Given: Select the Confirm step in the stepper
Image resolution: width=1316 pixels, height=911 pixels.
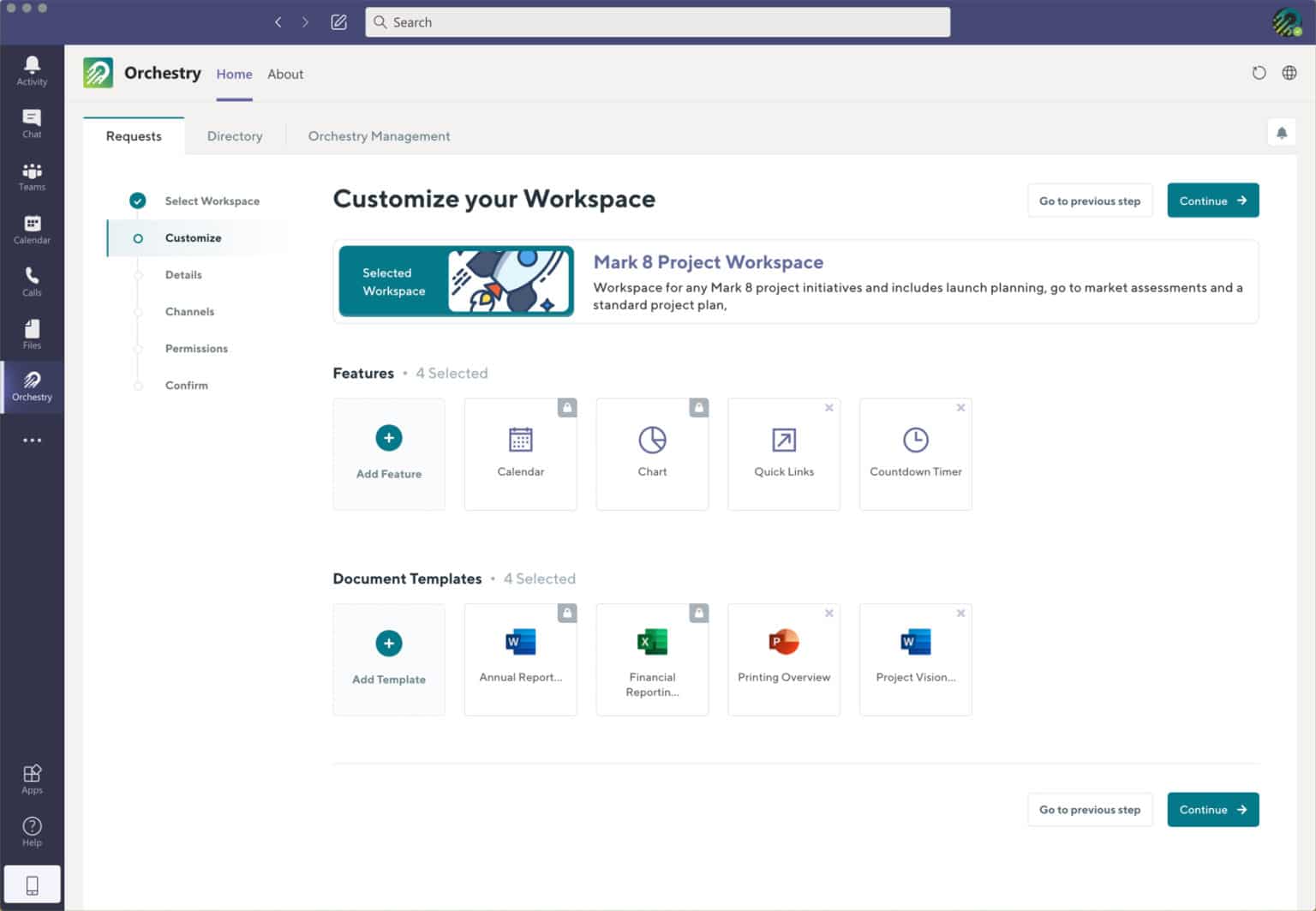Looking at the screenshot, I should pyautogui.click(x=186, y=385).
